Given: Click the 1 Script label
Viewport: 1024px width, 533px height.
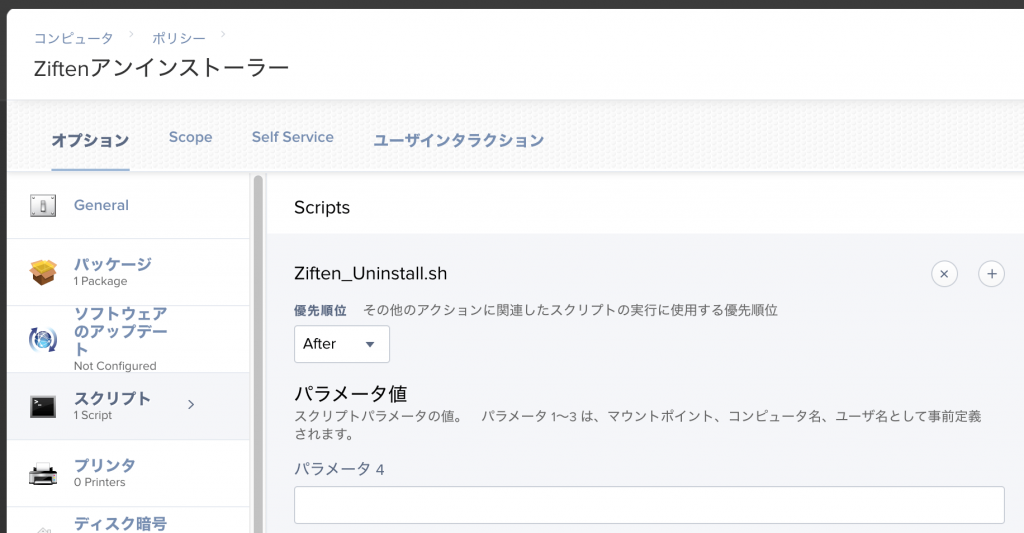Looking at the screenshot, I should click(93, 415).
